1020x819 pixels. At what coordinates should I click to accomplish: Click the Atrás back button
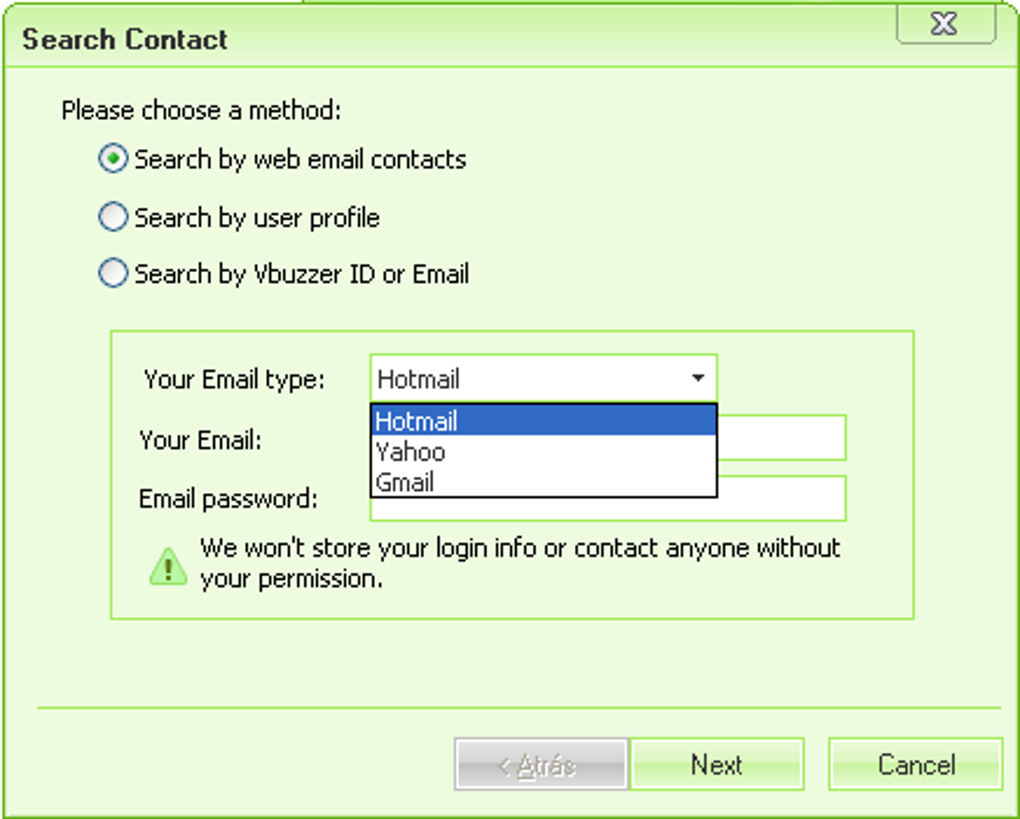[x=541, y=765]
